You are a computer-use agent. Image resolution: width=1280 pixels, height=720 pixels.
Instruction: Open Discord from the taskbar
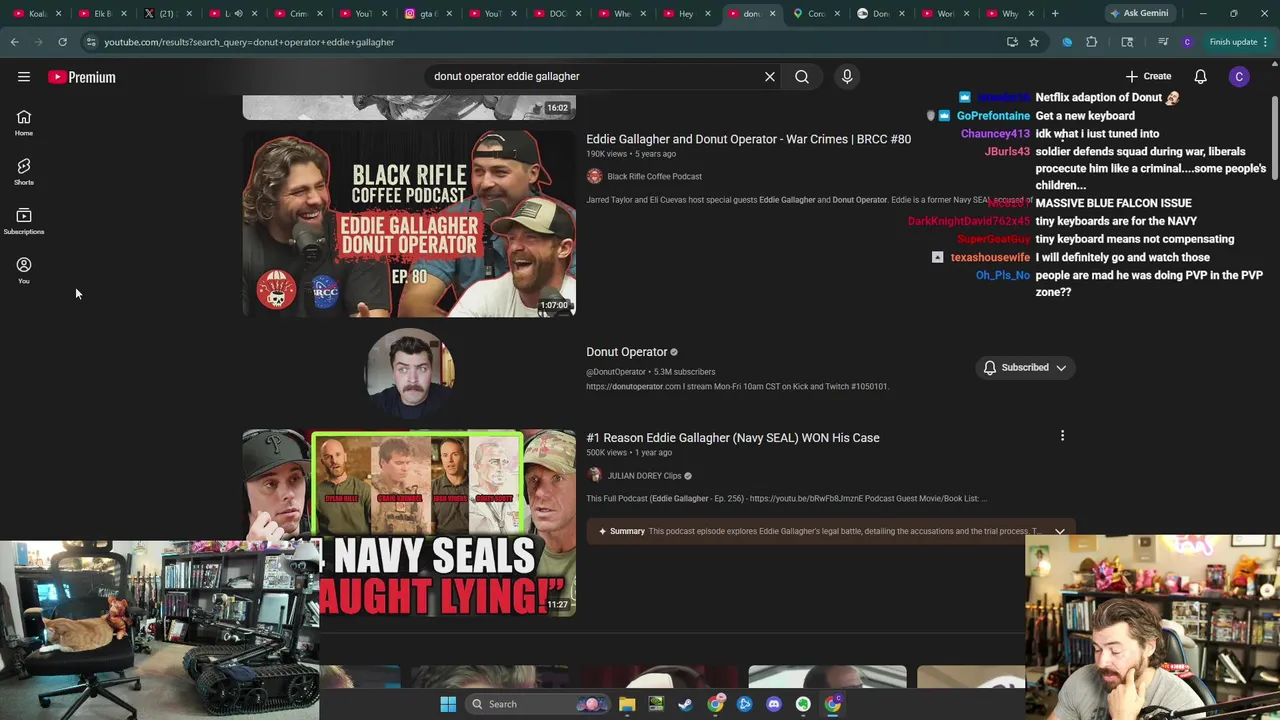coord(773,704)
